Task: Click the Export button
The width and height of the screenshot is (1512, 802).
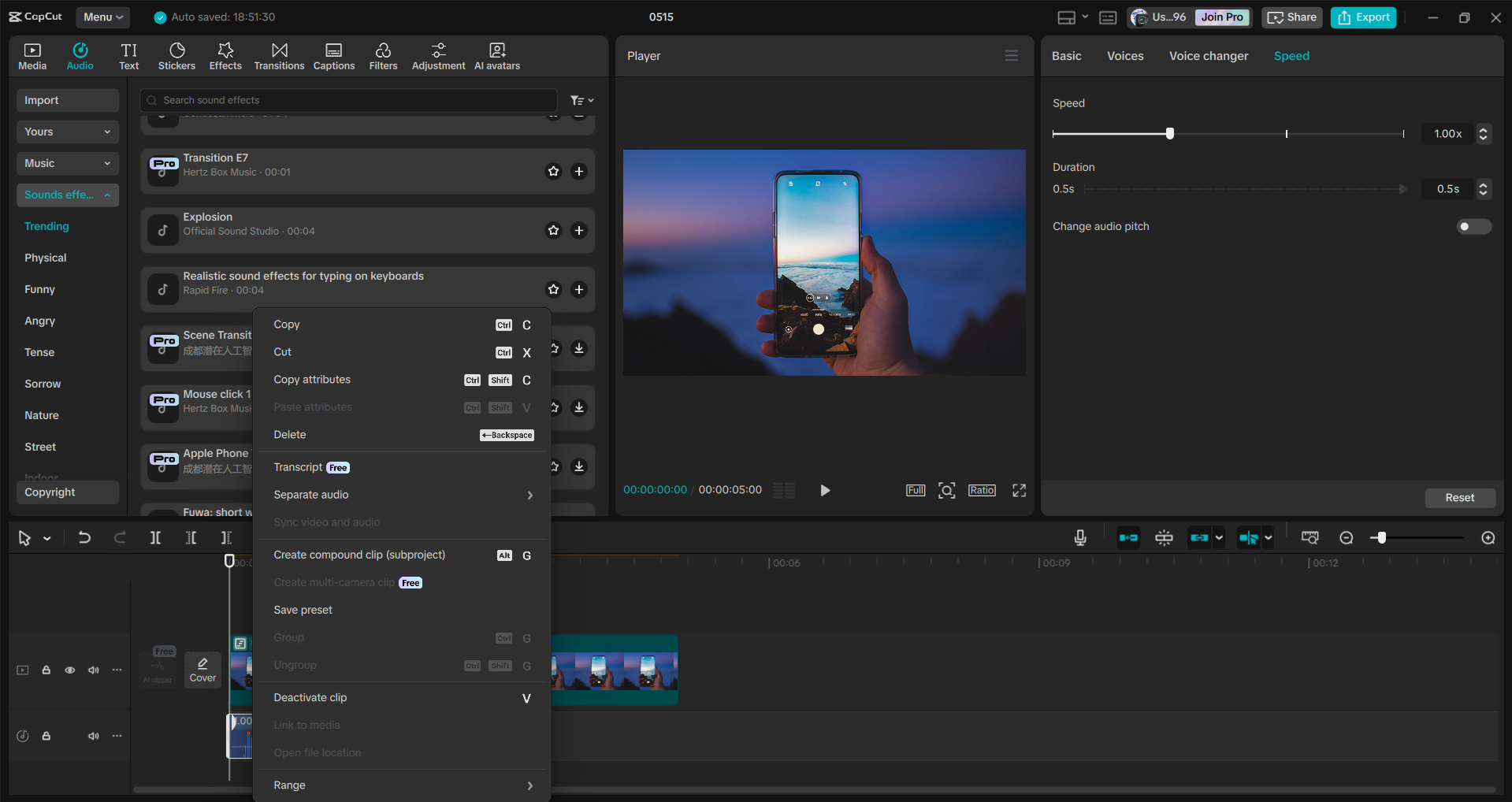Action: tap(1362, 17)
